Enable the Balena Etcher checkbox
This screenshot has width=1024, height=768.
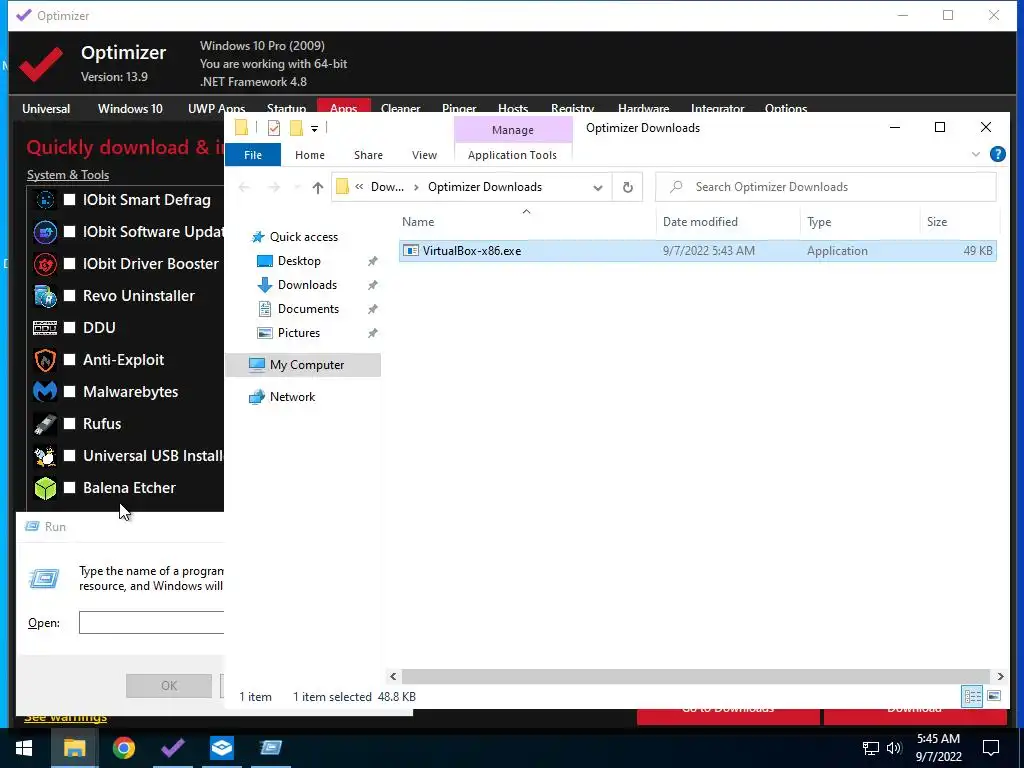click(69, 488)
